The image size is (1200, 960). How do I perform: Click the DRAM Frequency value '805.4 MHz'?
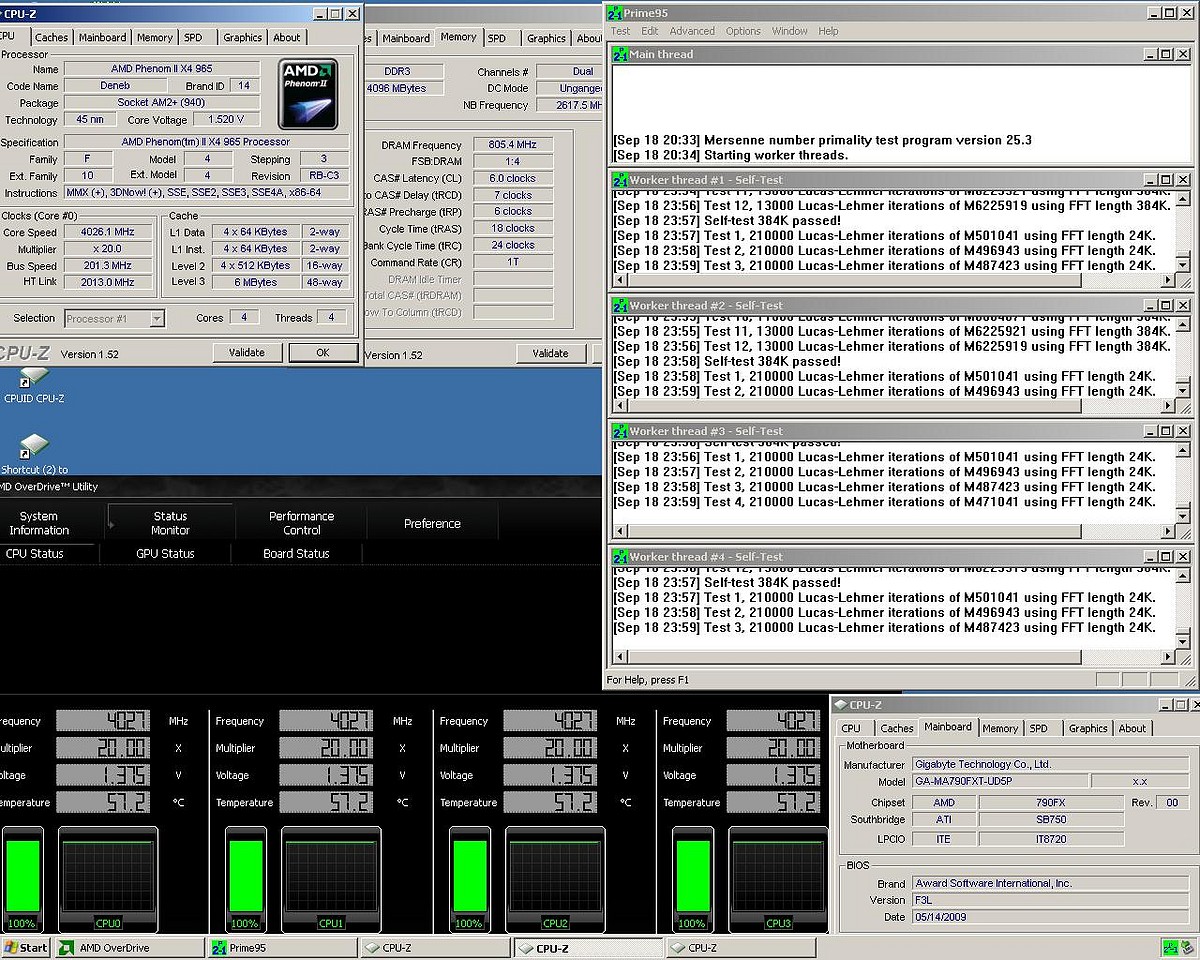pos(513,145)
